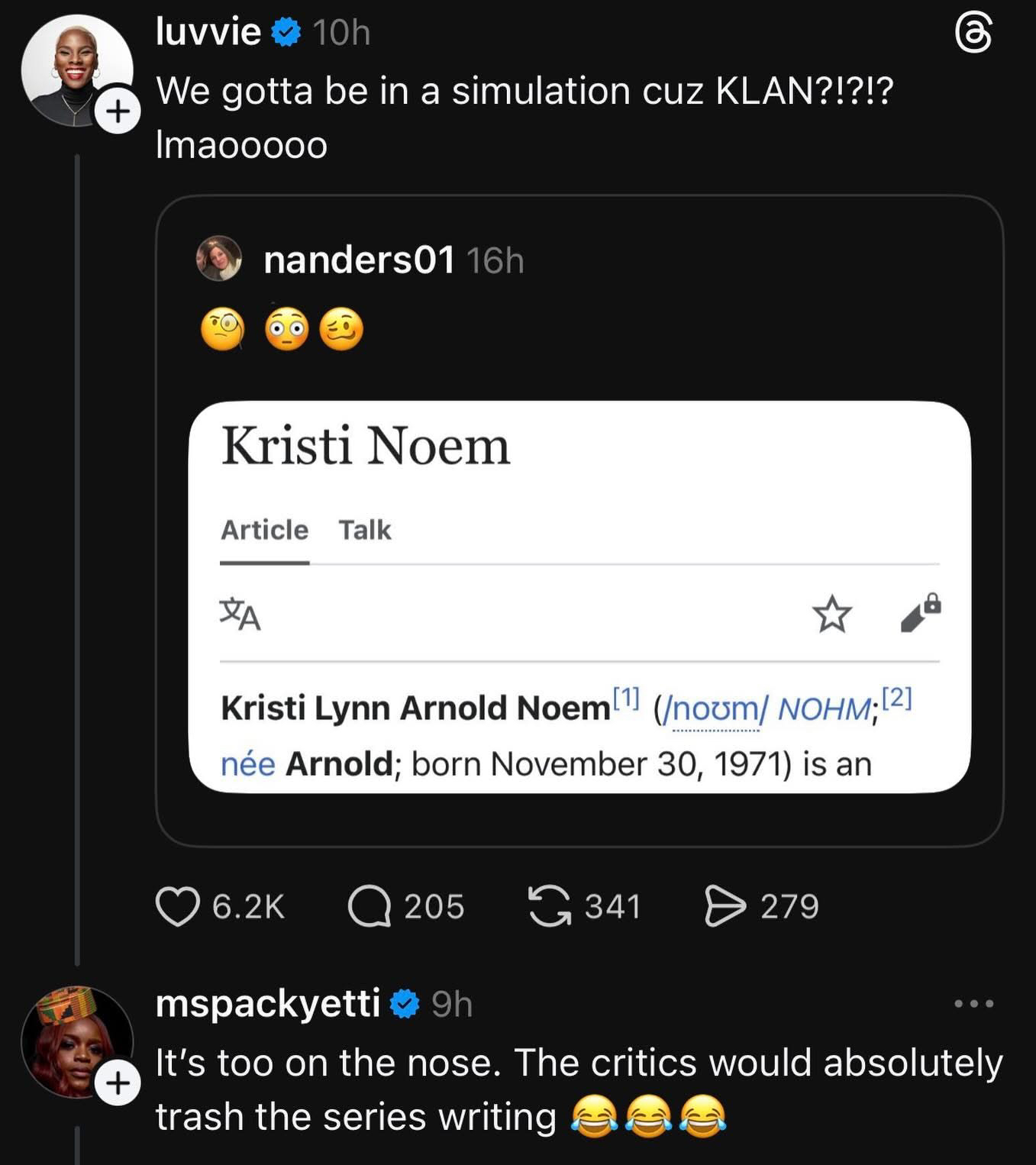Open the three-dot menu on mspackyetti's reply

974,1003
